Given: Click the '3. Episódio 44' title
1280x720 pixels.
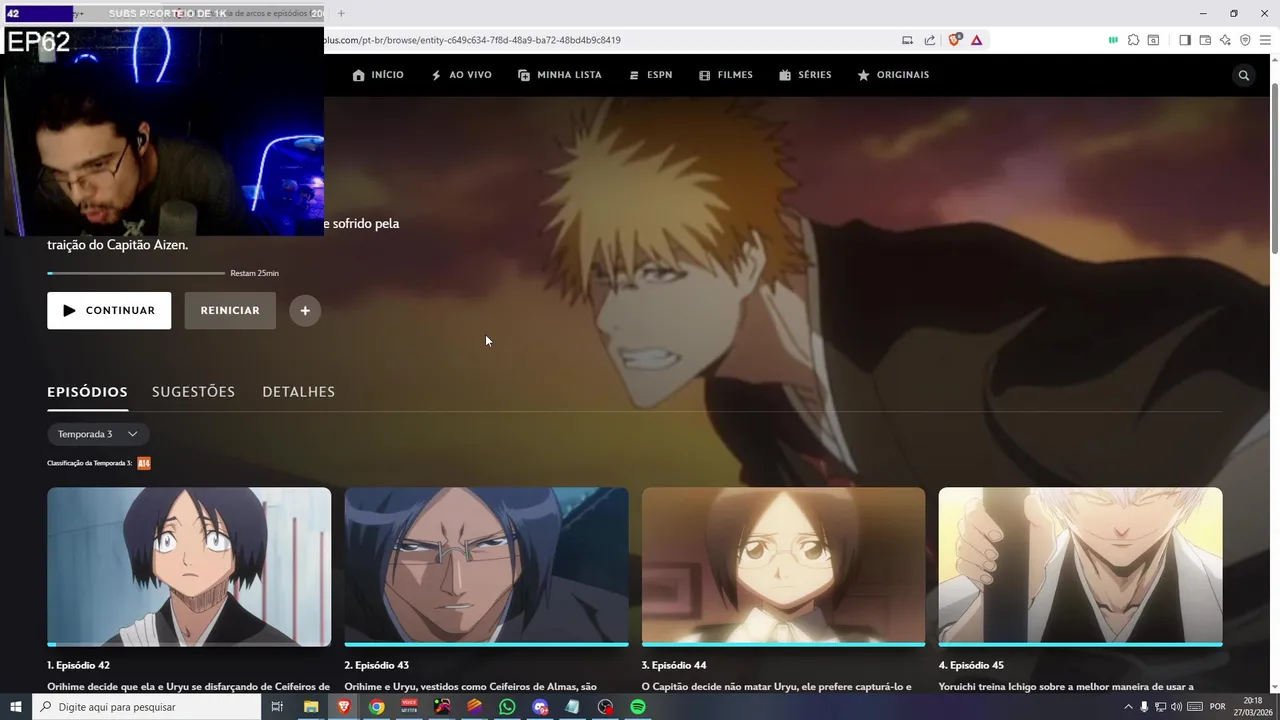Looking at the screenshot, I should (x=674, y=665).
